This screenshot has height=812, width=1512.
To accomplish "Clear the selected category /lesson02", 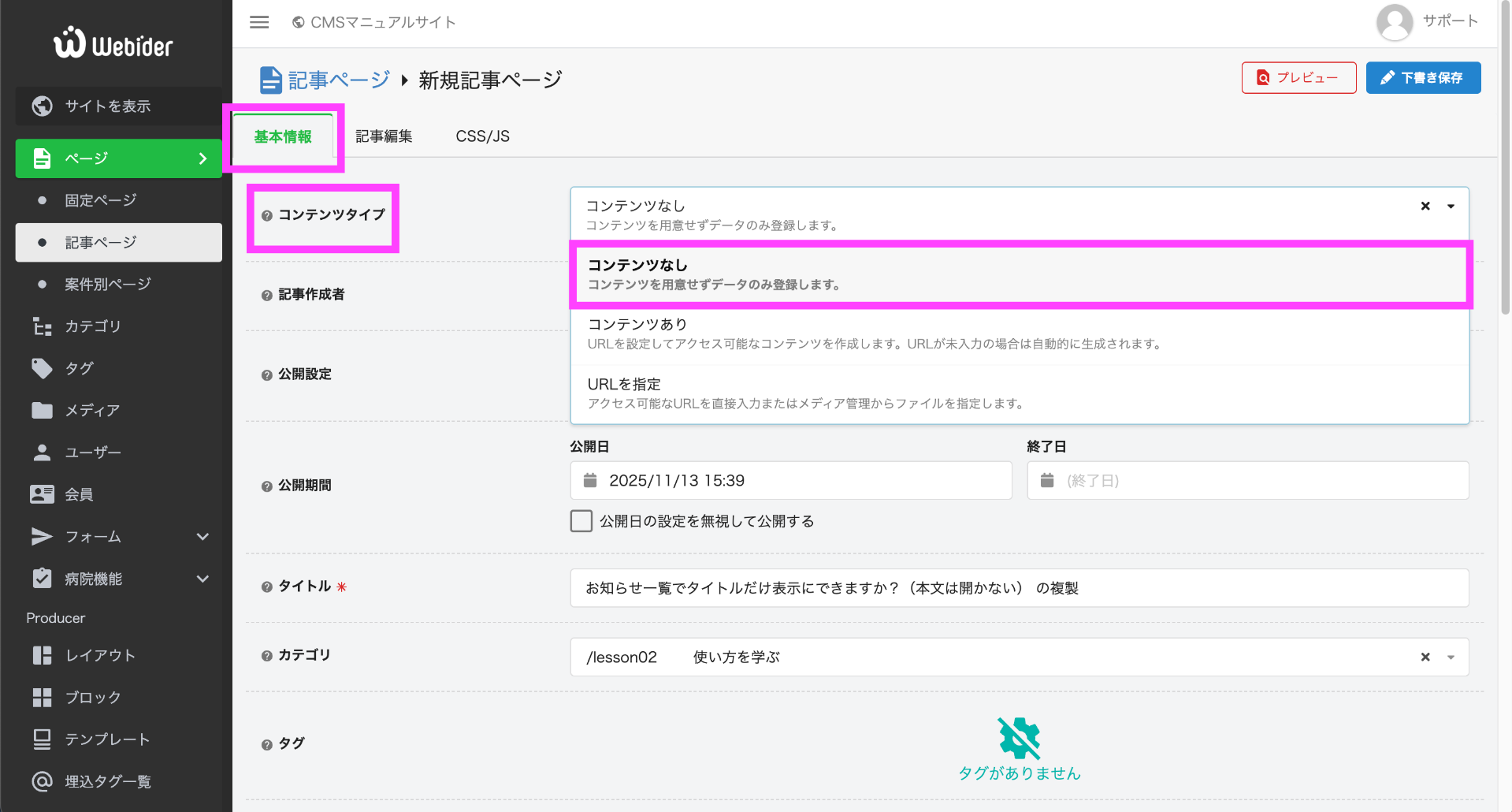I will pos(1425,657).
